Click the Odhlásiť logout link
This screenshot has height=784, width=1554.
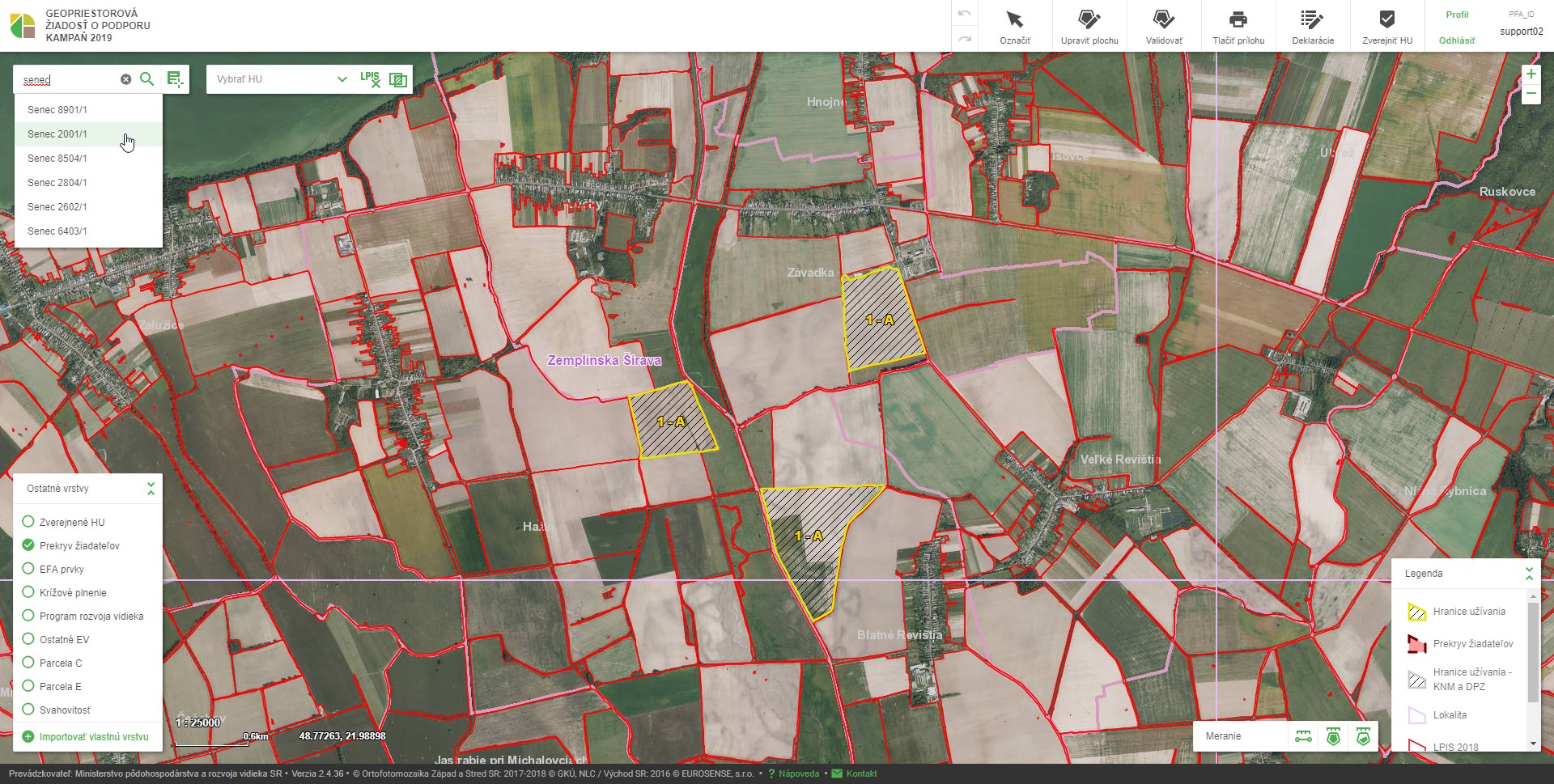pos(1457,40)
